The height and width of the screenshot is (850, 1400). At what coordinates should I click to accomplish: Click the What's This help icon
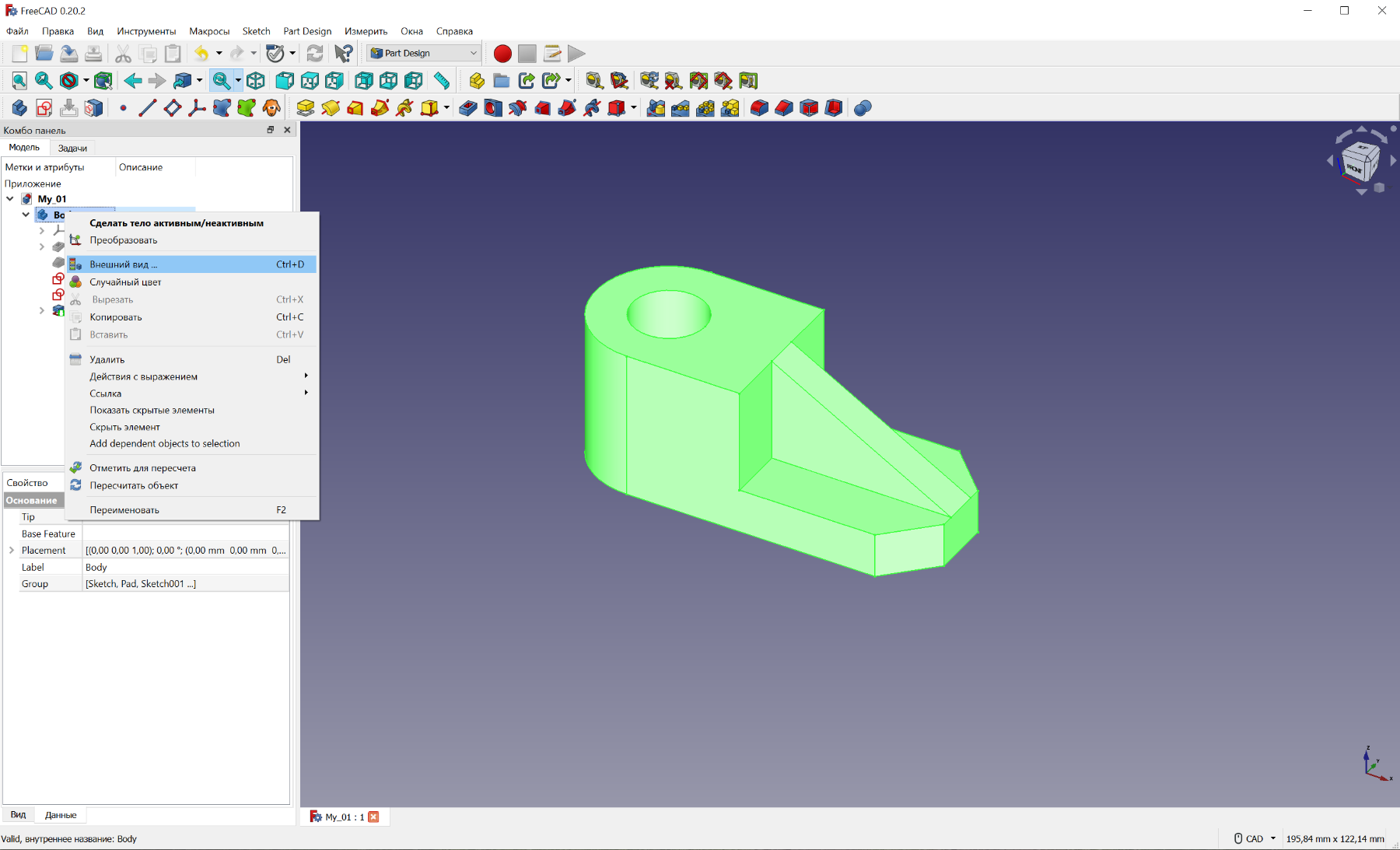pos(343,54)
